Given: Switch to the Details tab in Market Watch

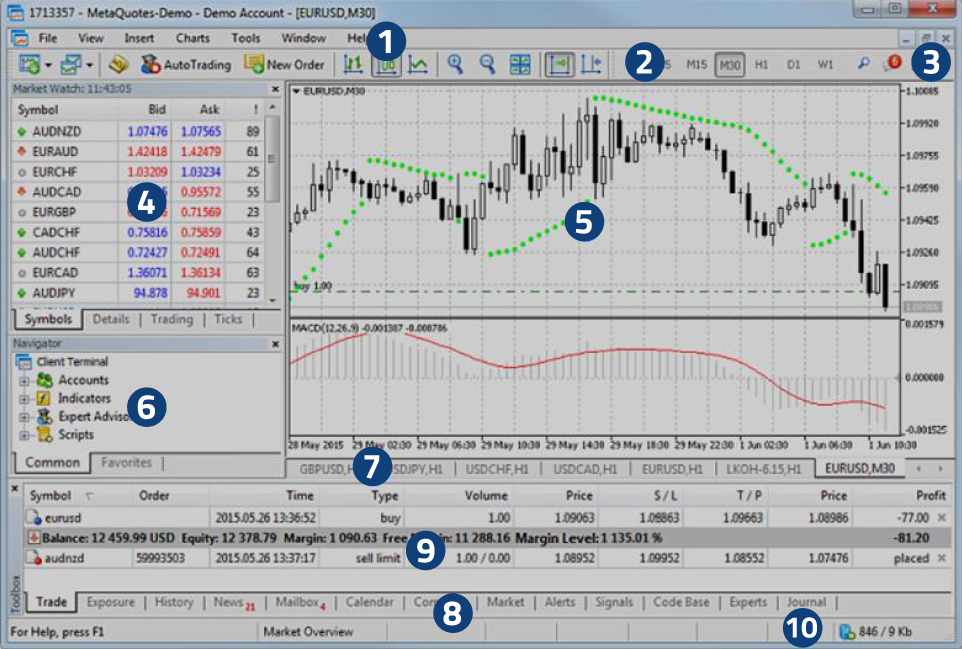Looking at the screenshot, I should click(111, 319).
